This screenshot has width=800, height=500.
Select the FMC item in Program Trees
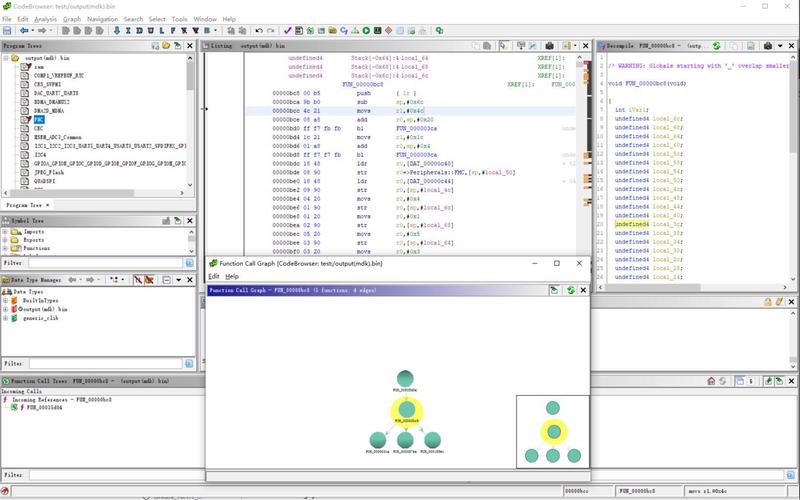[39, 118]
